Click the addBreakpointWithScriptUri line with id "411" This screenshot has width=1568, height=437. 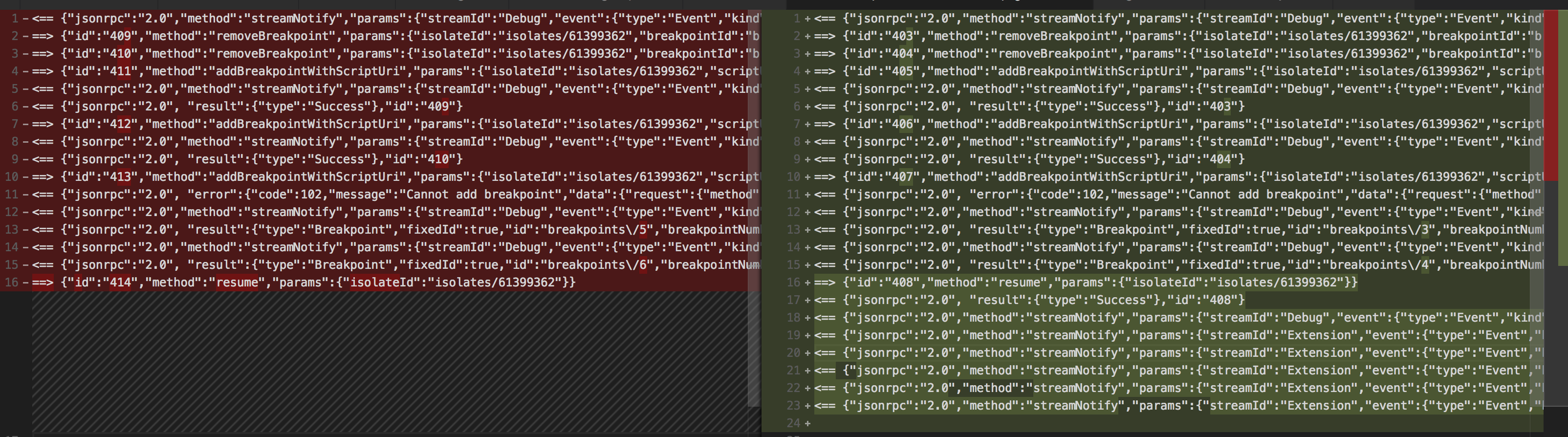[395, 71]
